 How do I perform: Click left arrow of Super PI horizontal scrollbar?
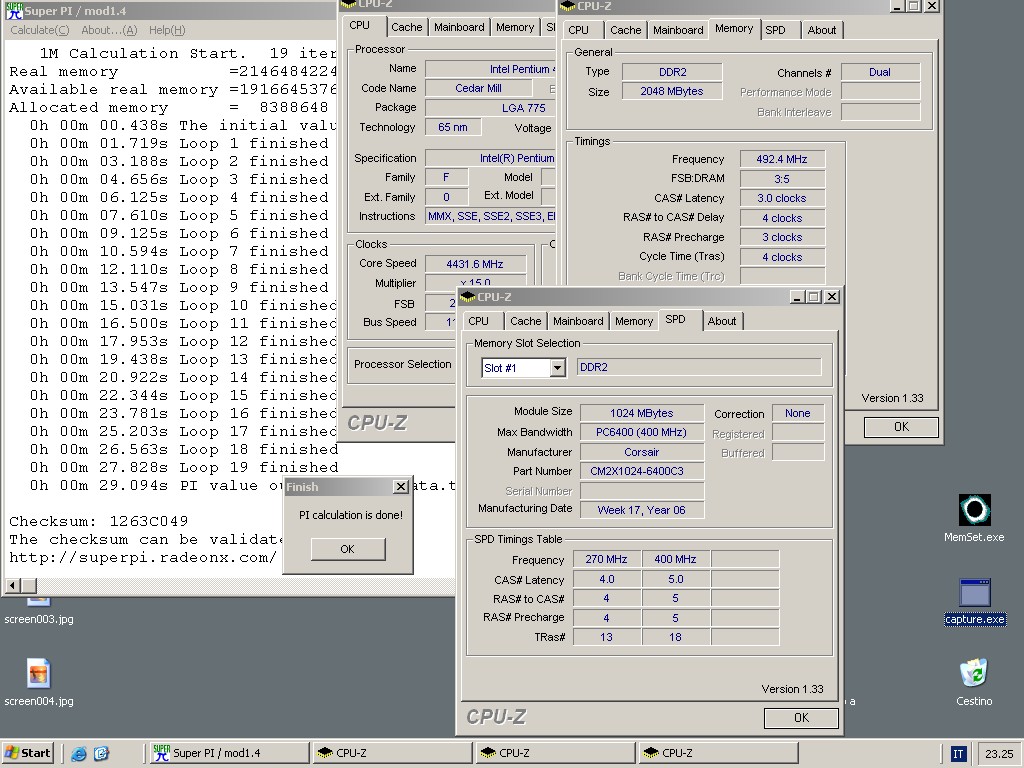12,586
